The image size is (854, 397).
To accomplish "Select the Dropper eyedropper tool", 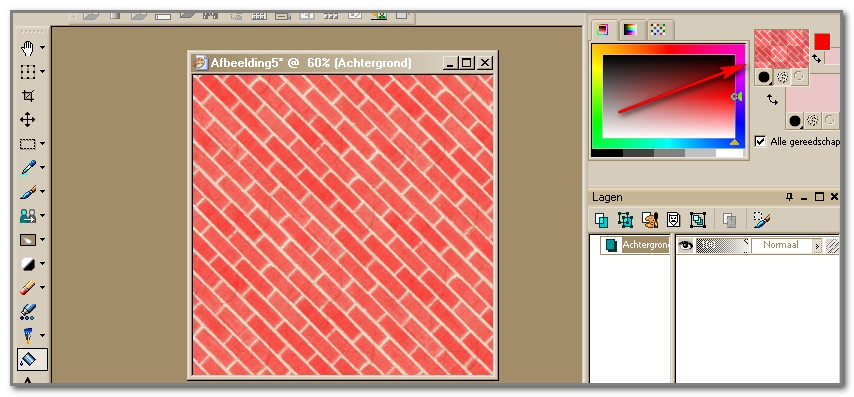I will point(28,168).
